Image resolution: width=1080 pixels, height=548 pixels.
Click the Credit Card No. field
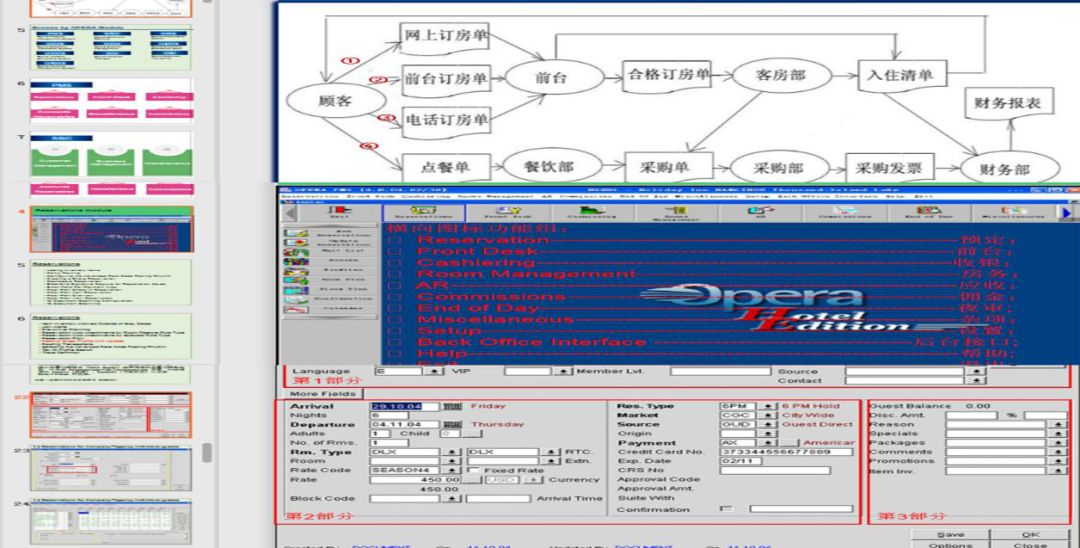point(786,452)
